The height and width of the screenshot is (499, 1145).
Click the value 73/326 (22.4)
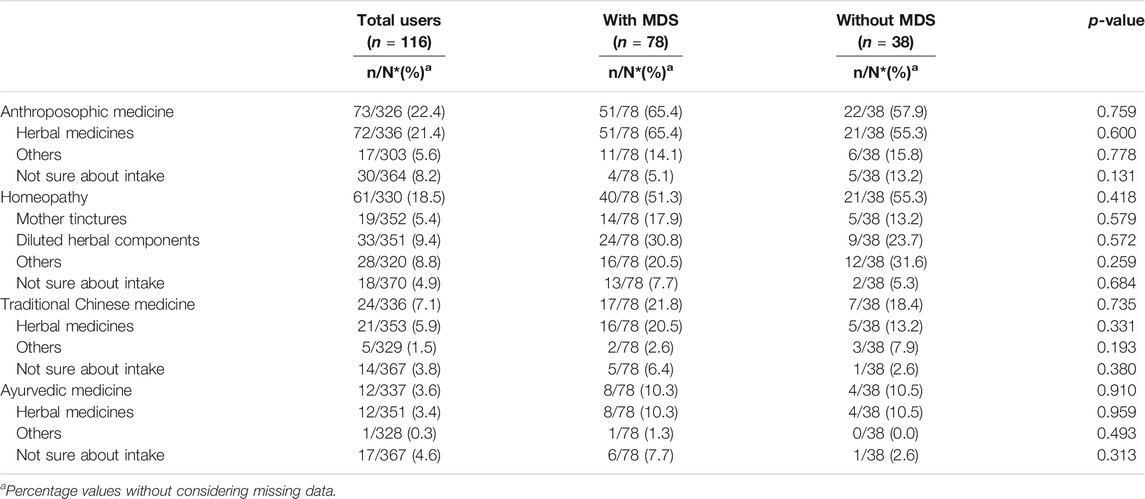[x=398, y=112]
